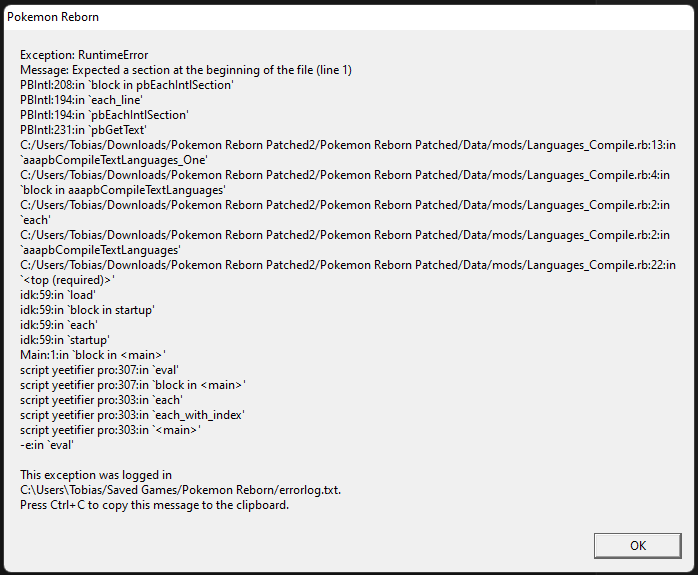Viewport: 698px width, 575px height.
Task: Click 'PBIntl:194:in each_line' line
Action: click(x=81, y=100)
